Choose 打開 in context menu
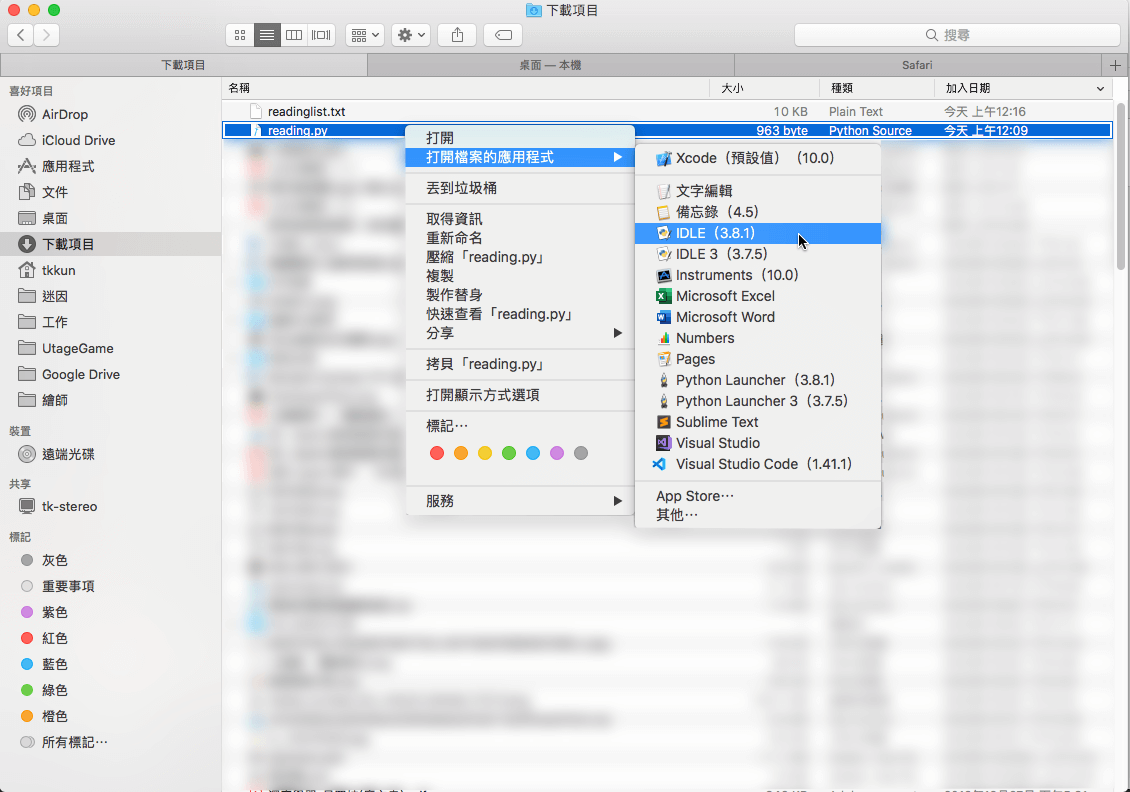The image size is (1130, 792). point(520,138)
